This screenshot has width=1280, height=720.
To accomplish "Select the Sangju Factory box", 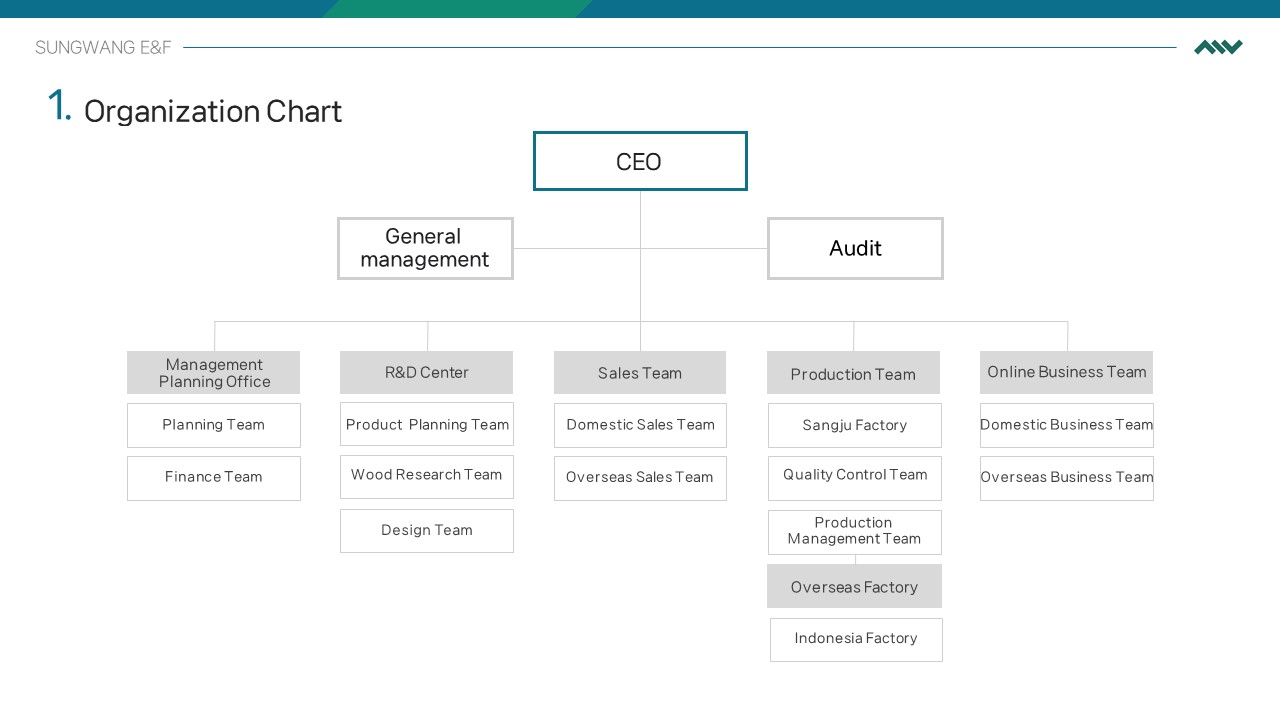I will coord(855,425).
